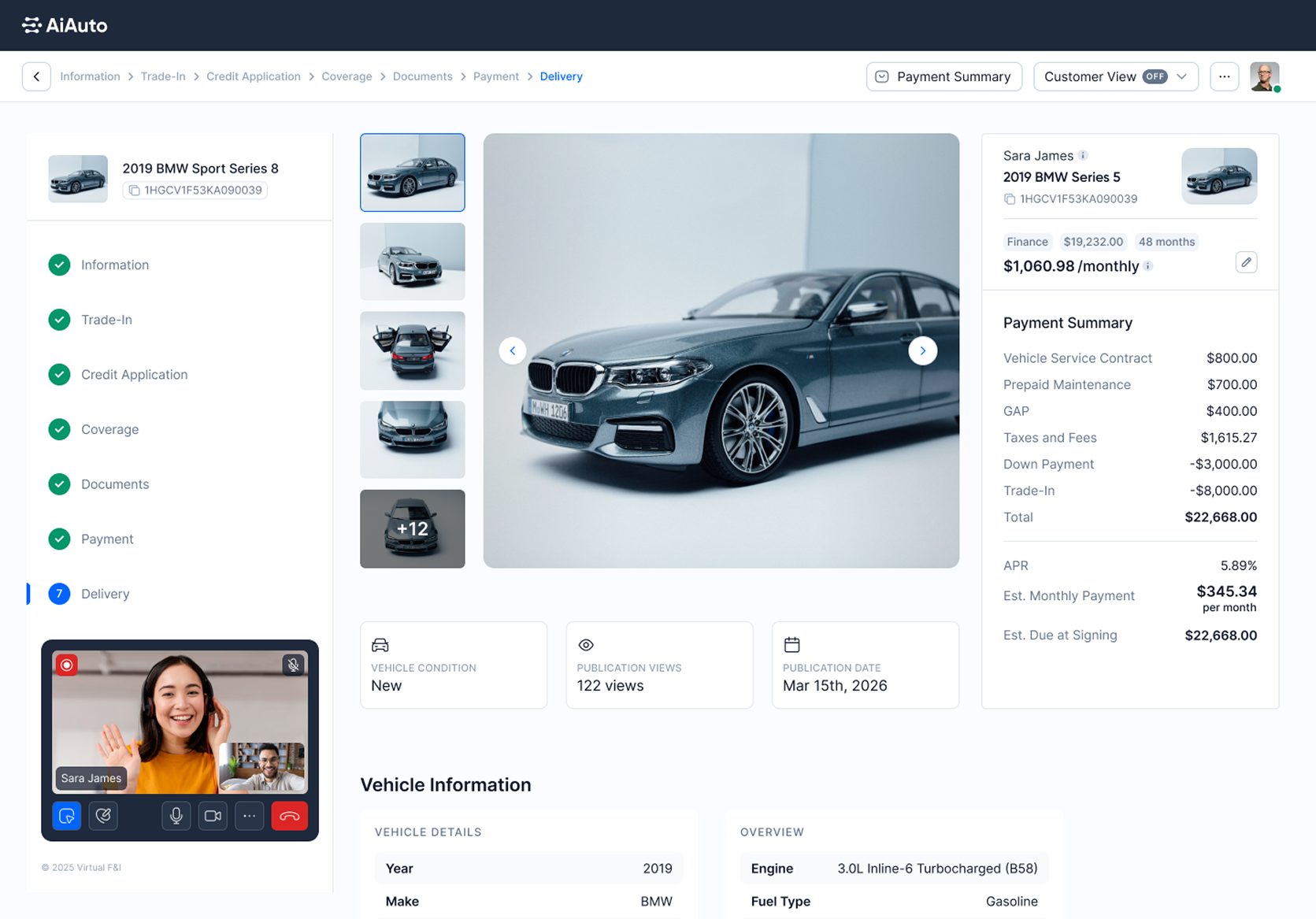The width and height of the screenshot is (1316, 919).
Task: Toggle the Customer View OFF switch
Action: [1155, 76]
